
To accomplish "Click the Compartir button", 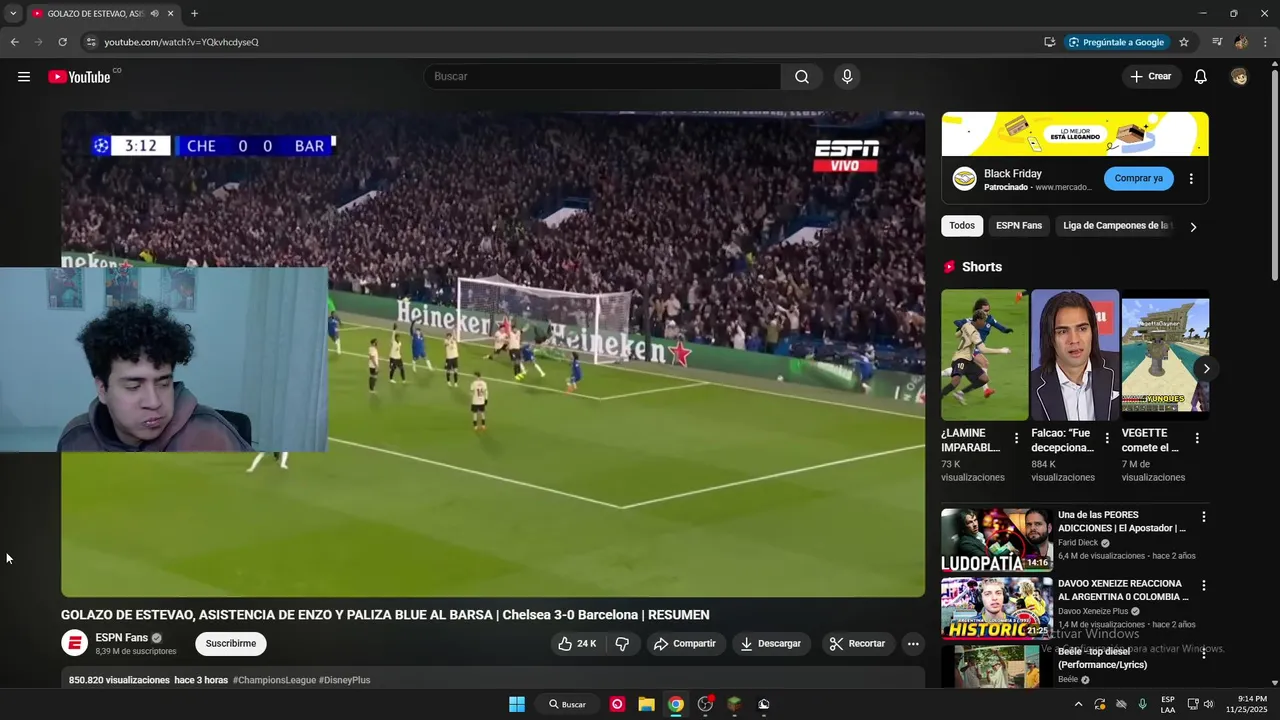I will (685, 644).
